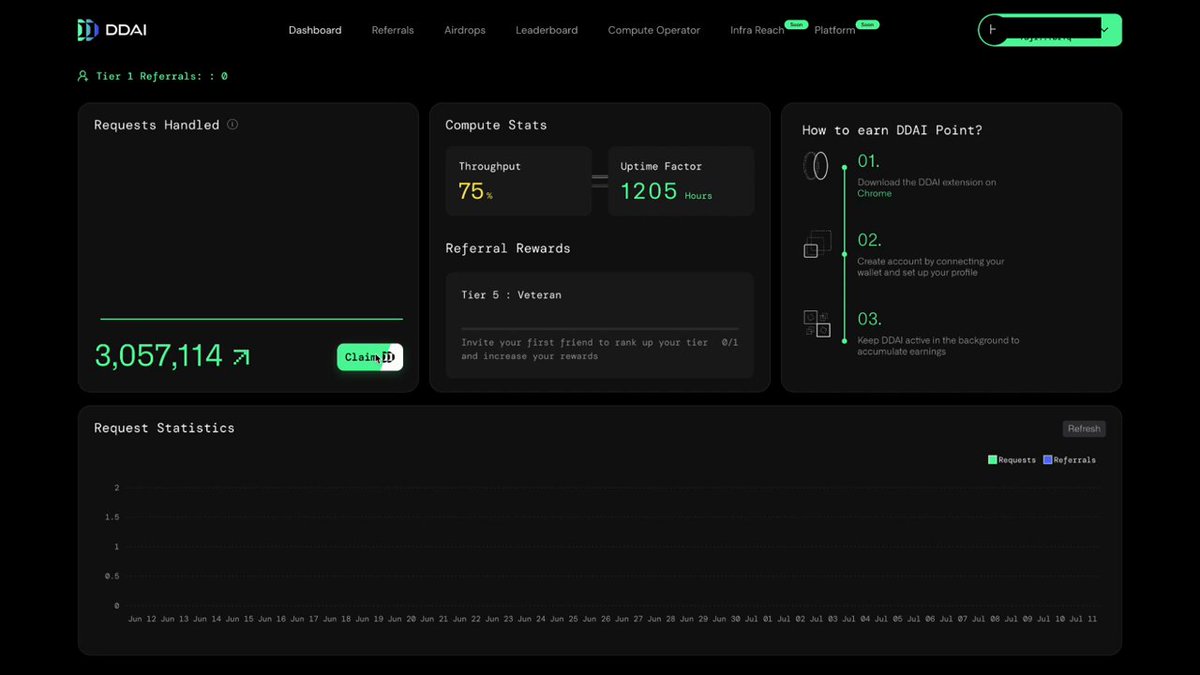Open the Leaderboard tab
Viewport: 1200px width, 675px height.
pyautogui.click(x=547, y=30)
